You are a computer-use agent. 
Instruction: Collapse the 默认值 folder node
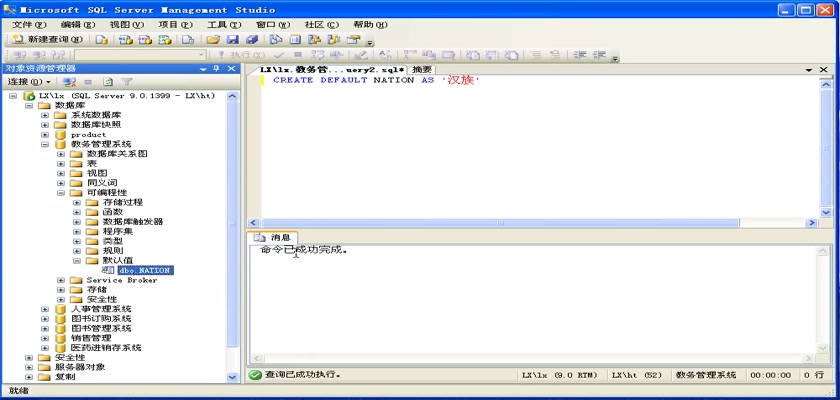(x=77, y=261)
